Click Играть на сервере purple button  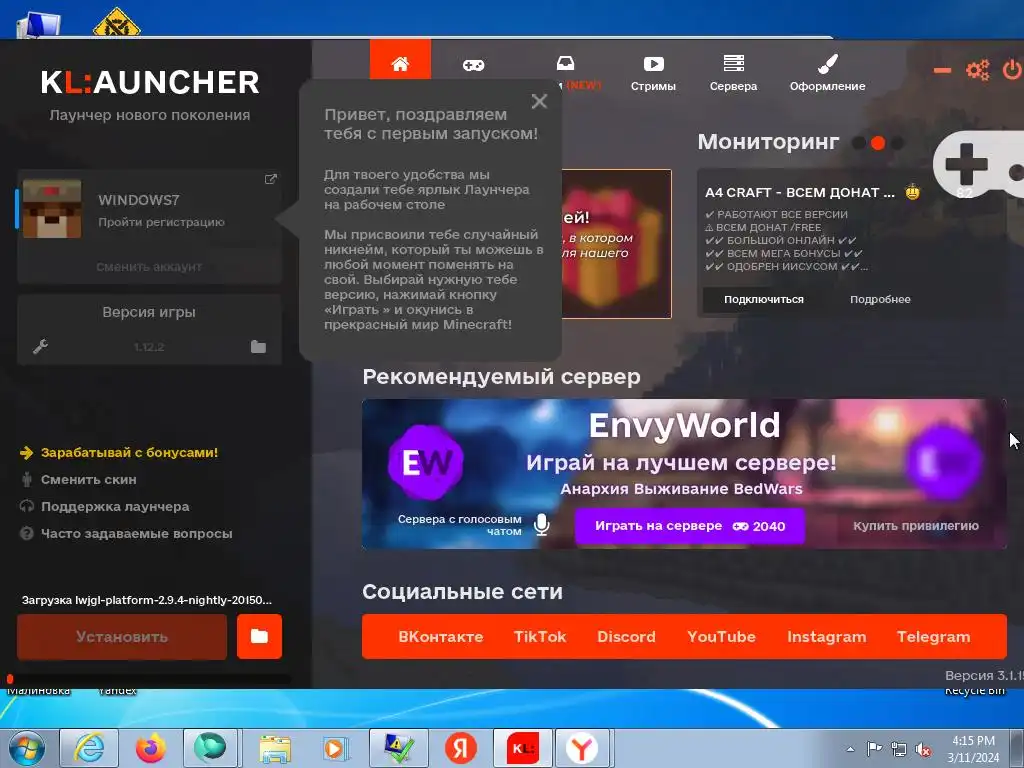pos(690,526)
